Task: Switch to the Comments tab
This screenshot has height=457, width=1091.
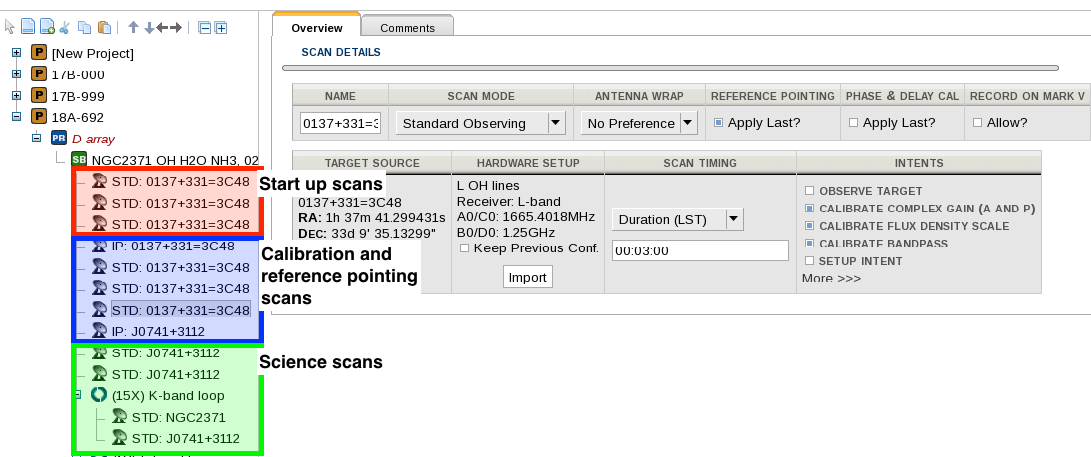Action: point(407,28)
